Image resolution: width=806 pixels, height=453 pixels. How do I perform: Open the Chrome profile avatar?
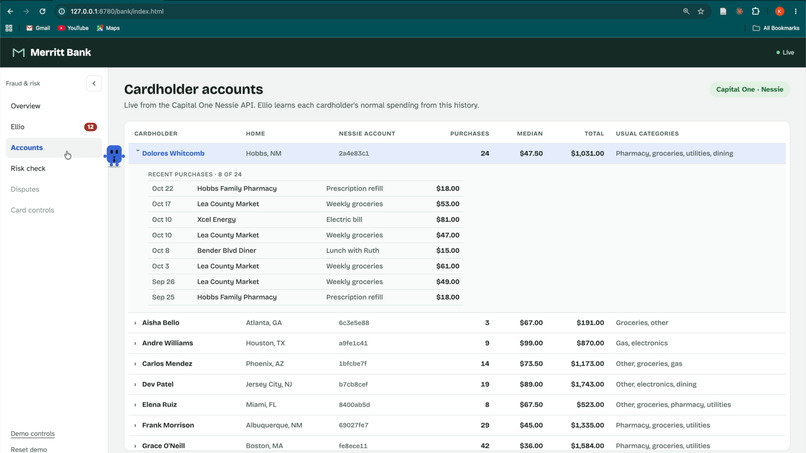tap(779, 11)
